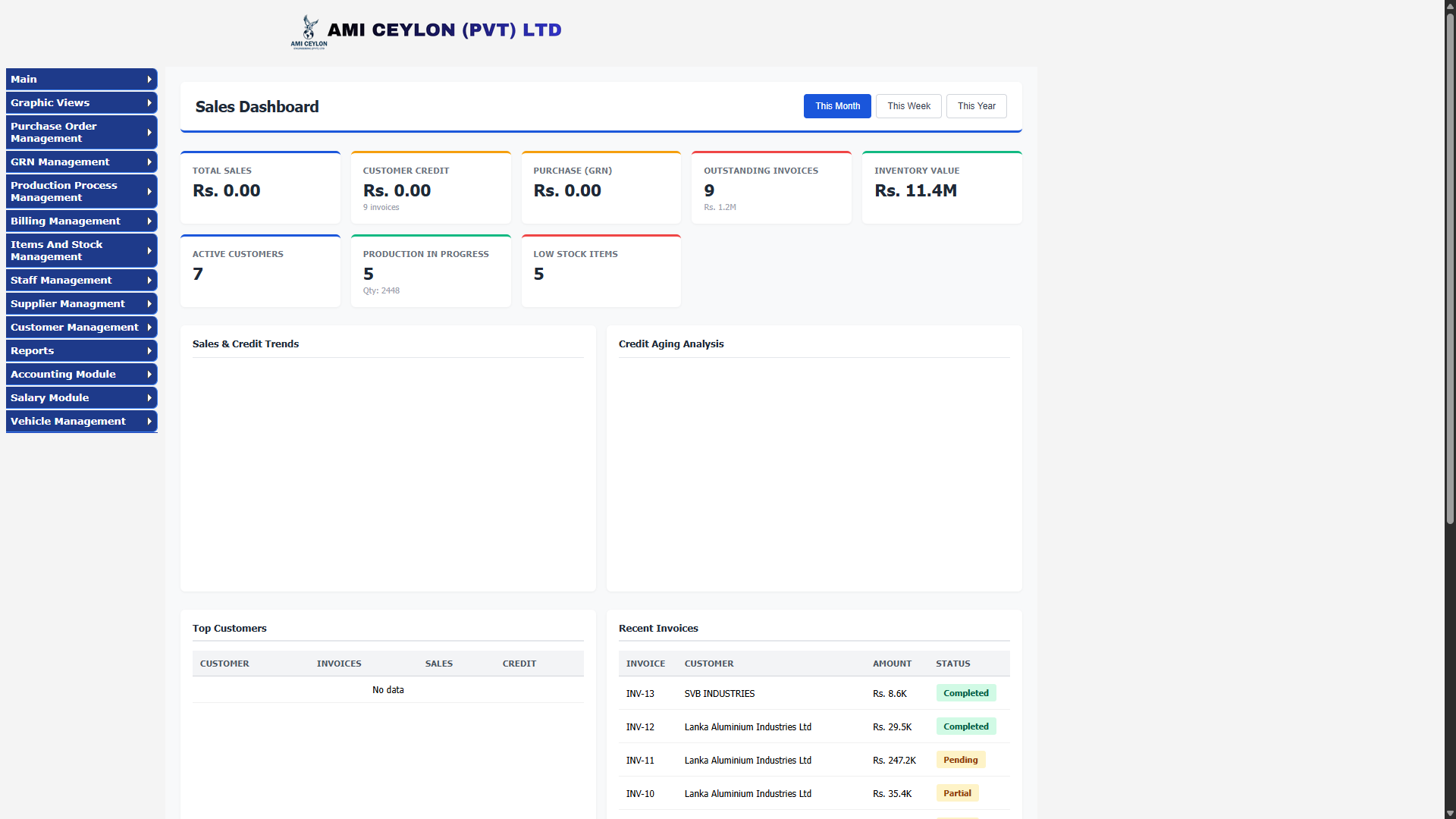
Task: Select the This Month filter
Action: (837, 106)
